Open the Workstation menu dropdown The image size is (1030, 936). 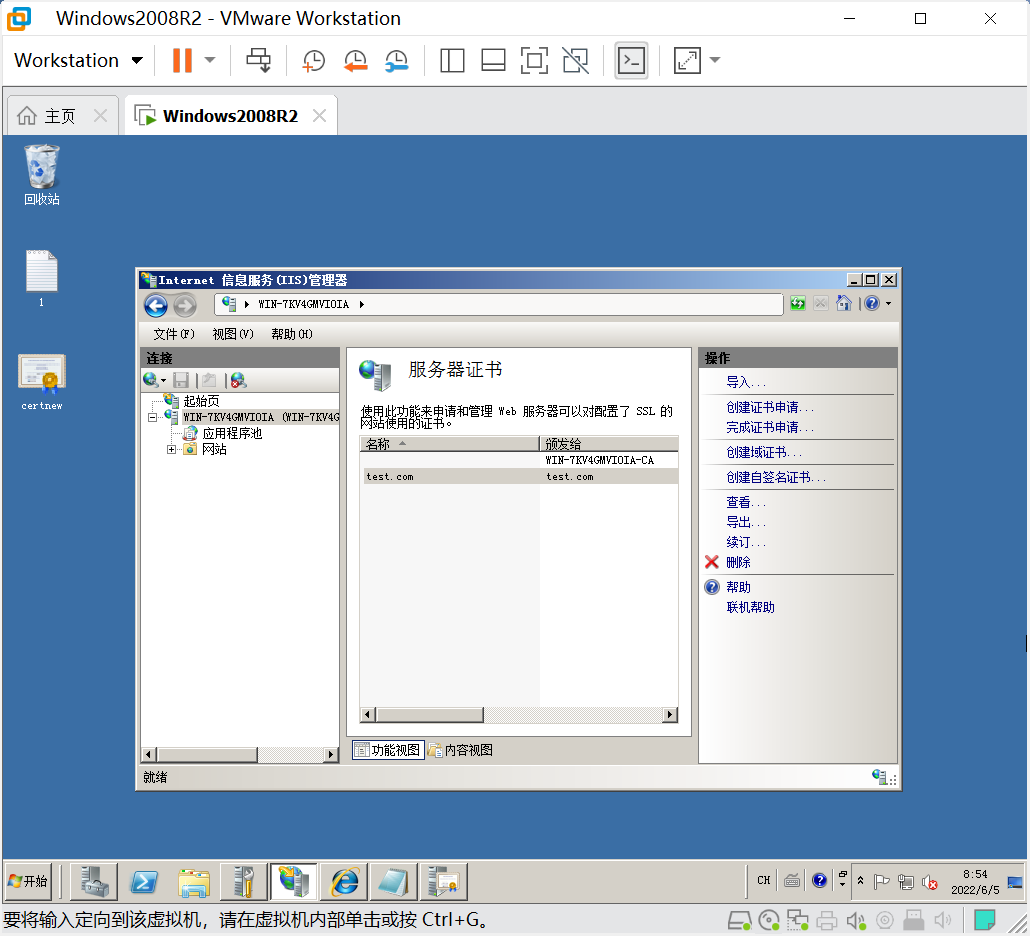(78, 60)
